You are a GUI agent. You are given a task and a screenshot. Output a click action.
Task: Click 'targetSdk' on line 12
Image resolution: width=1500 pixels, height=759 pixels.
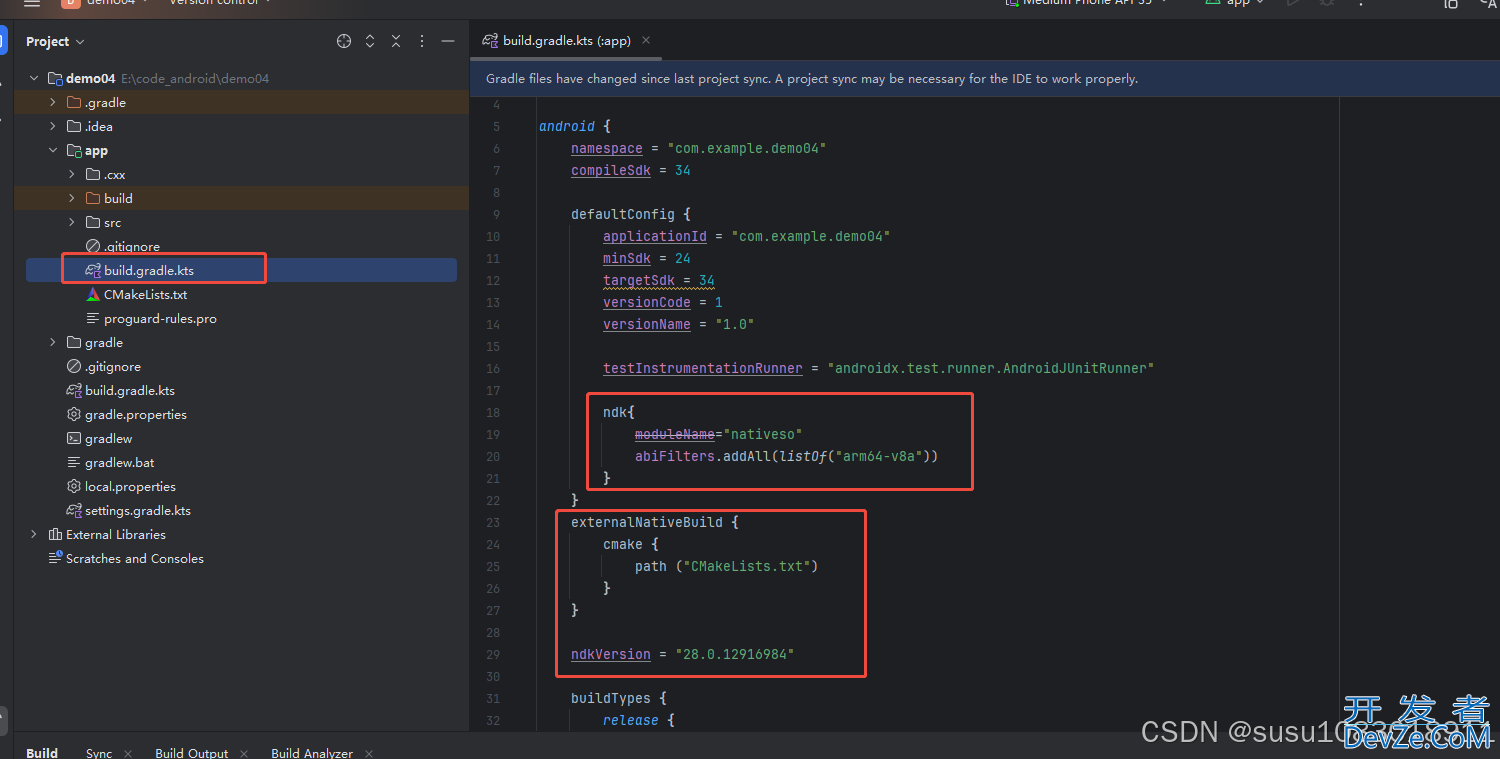(x=639, y=281)
